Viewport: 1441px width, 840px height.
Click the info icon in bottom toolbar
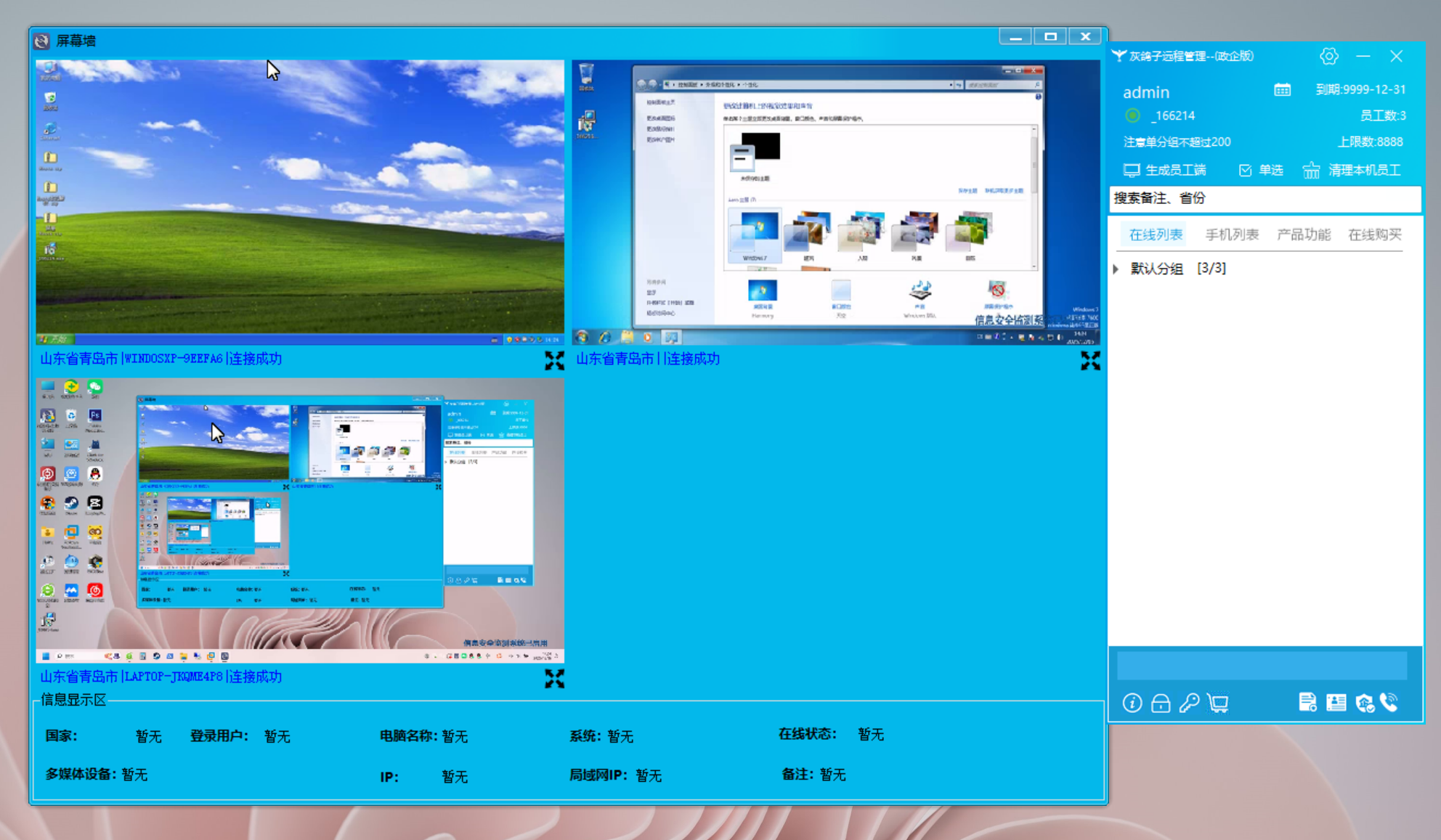click(1132, 703)
